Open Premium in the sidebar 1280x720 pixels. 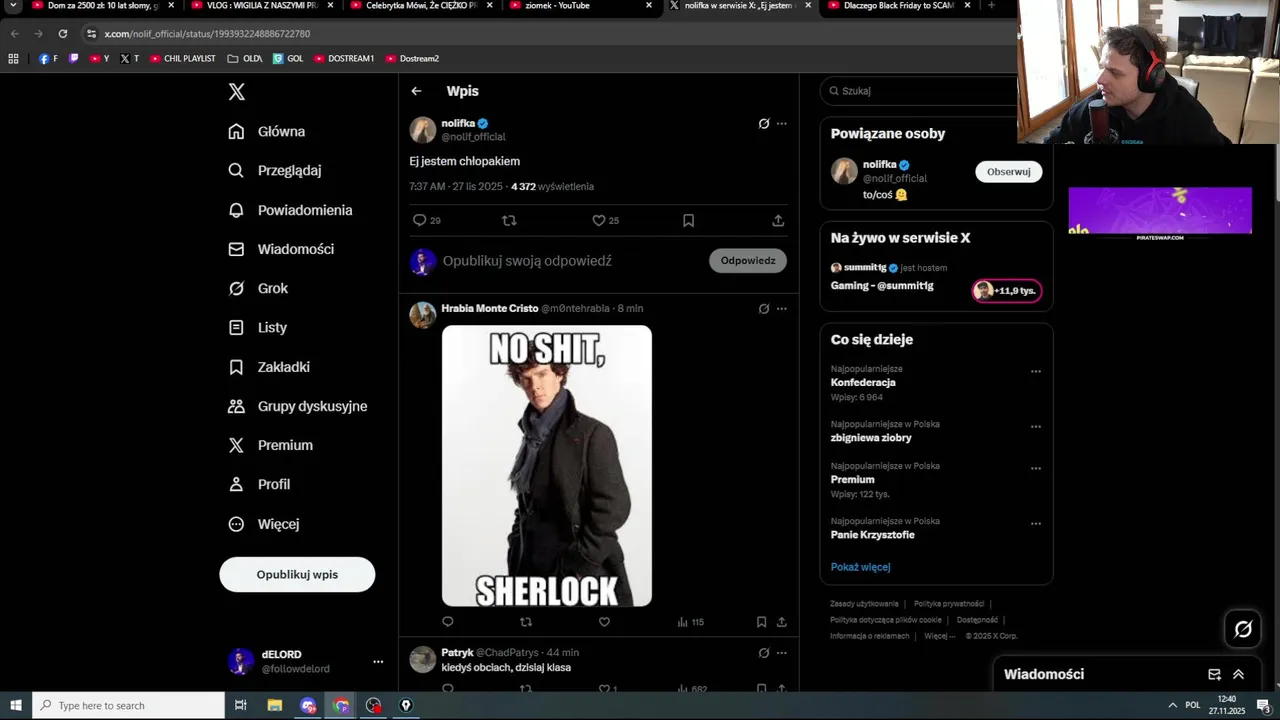(270, 445)
